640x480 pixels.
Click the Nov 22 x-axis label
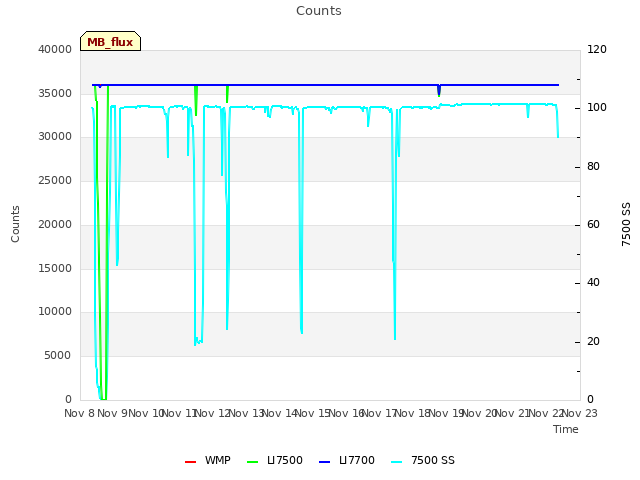click(546, 413)
